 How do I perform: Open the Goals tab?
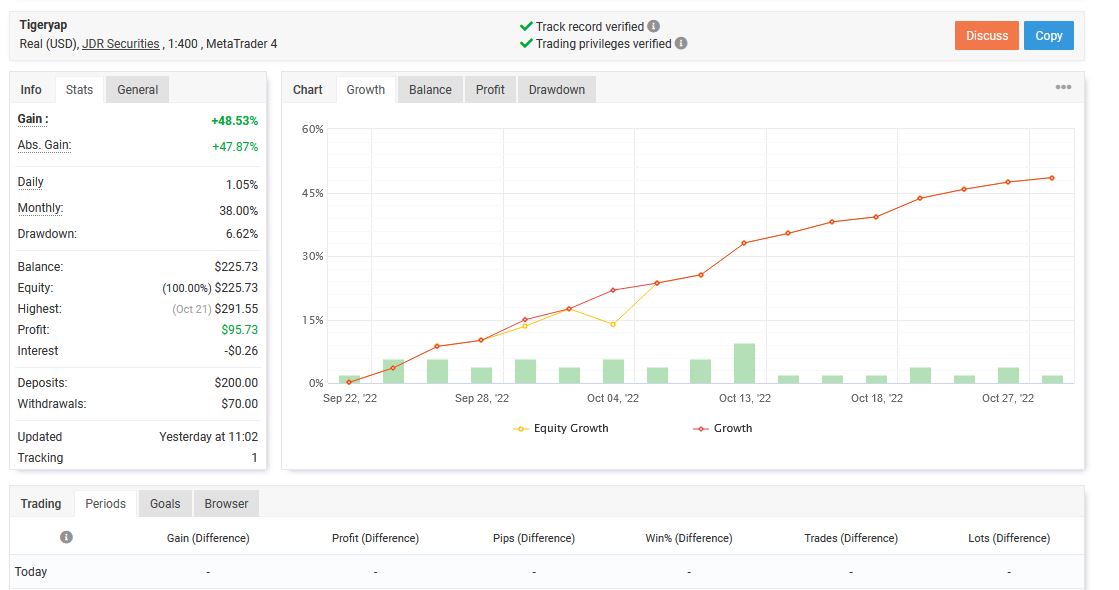tap(165, 504)
